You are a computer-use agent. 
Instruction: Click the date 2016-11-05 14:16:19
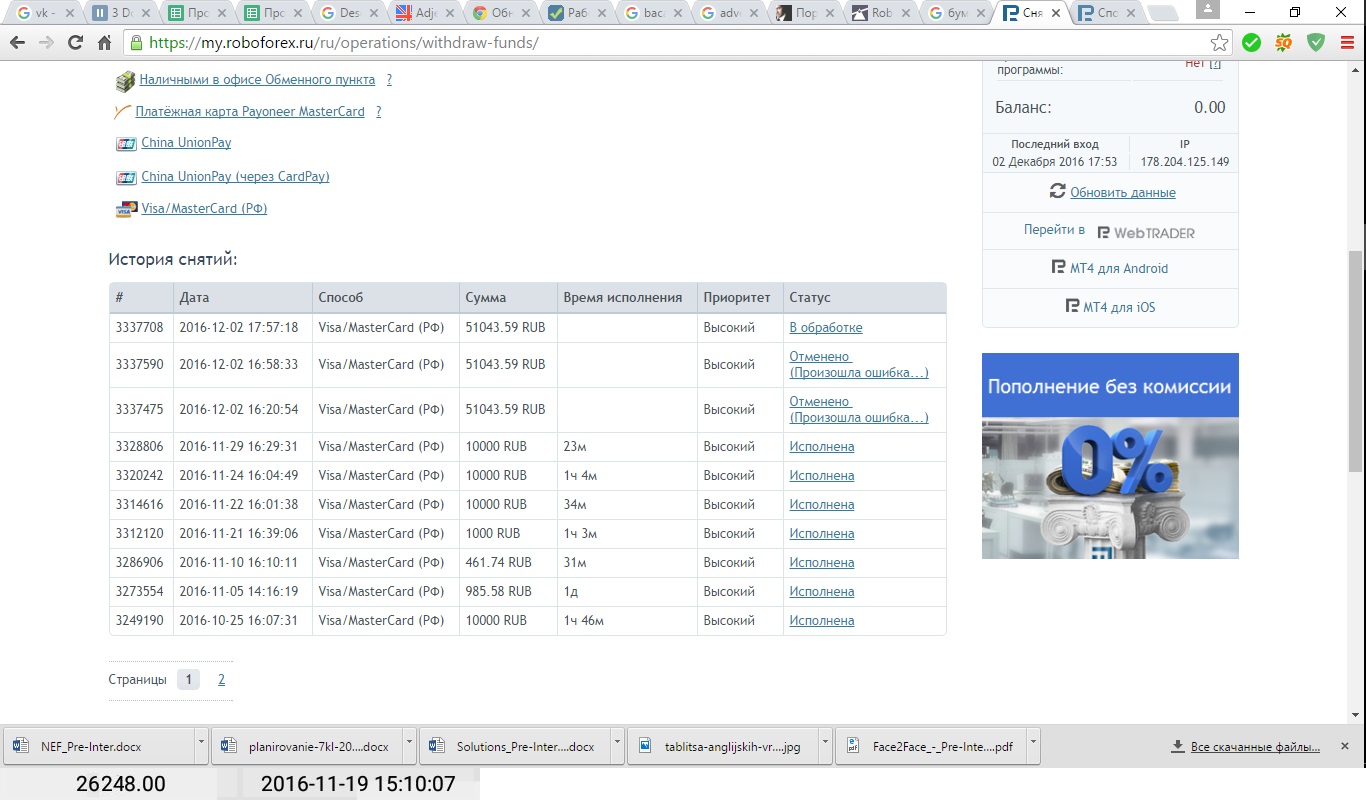tap(238, 592)
